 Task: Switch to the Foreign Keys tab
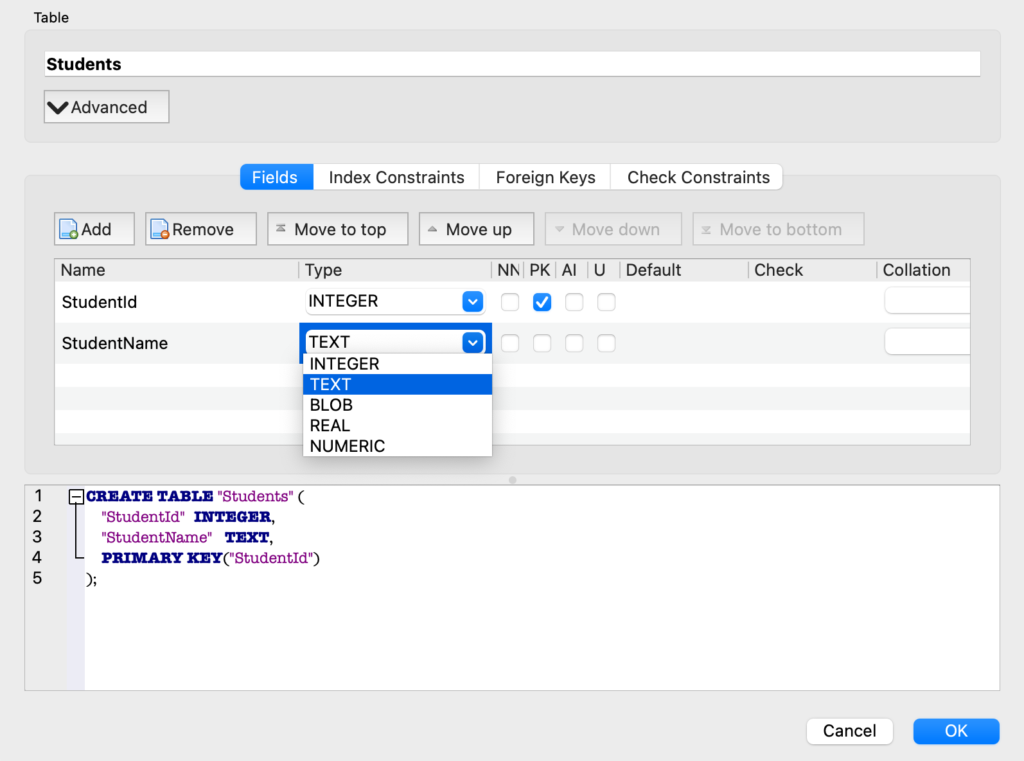pos(544,176)
